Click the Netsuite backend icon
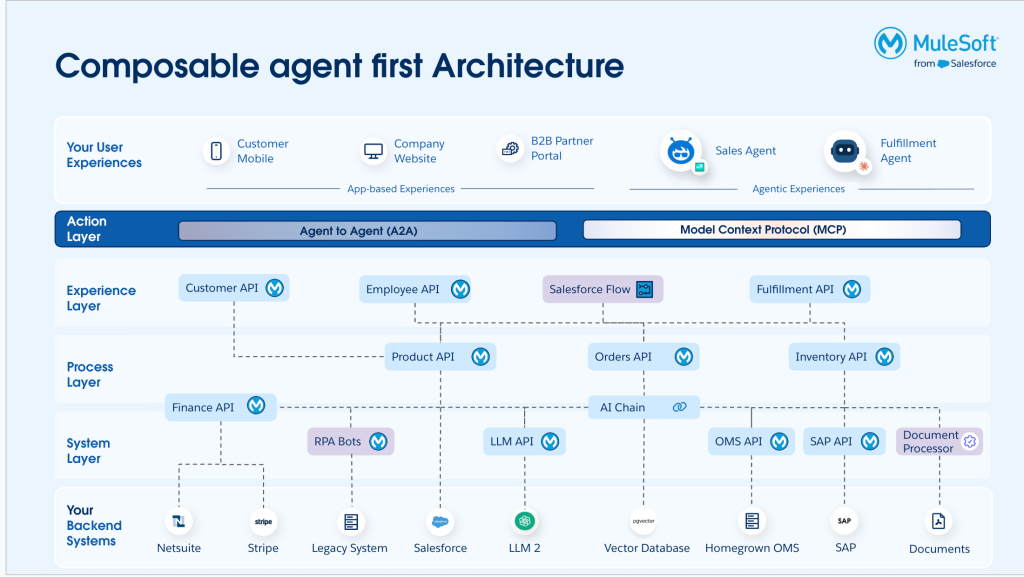 tap(179, 521)
